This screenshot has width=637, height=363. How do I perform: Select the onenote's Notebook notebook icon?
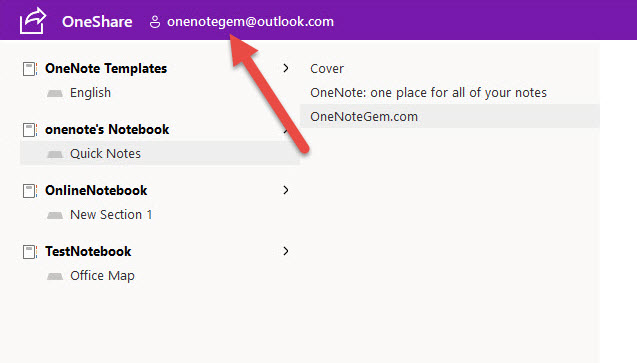(x=30, y=130)
